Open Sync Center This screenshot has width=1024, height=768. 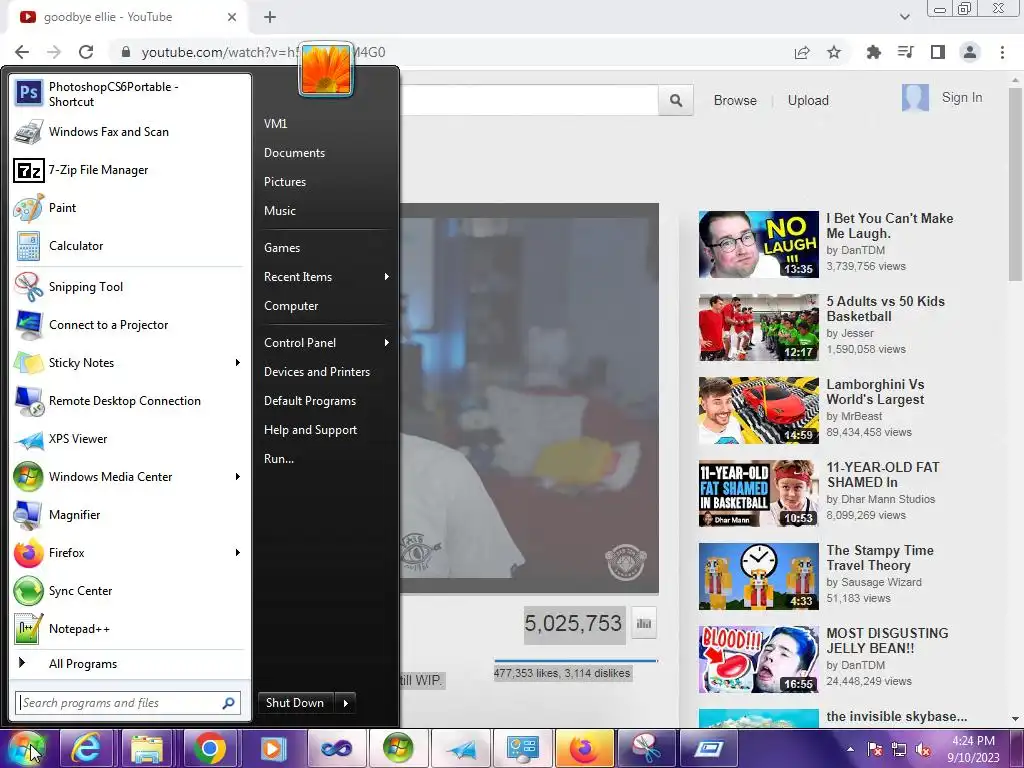pyautogui.click(x=129, y=590)
